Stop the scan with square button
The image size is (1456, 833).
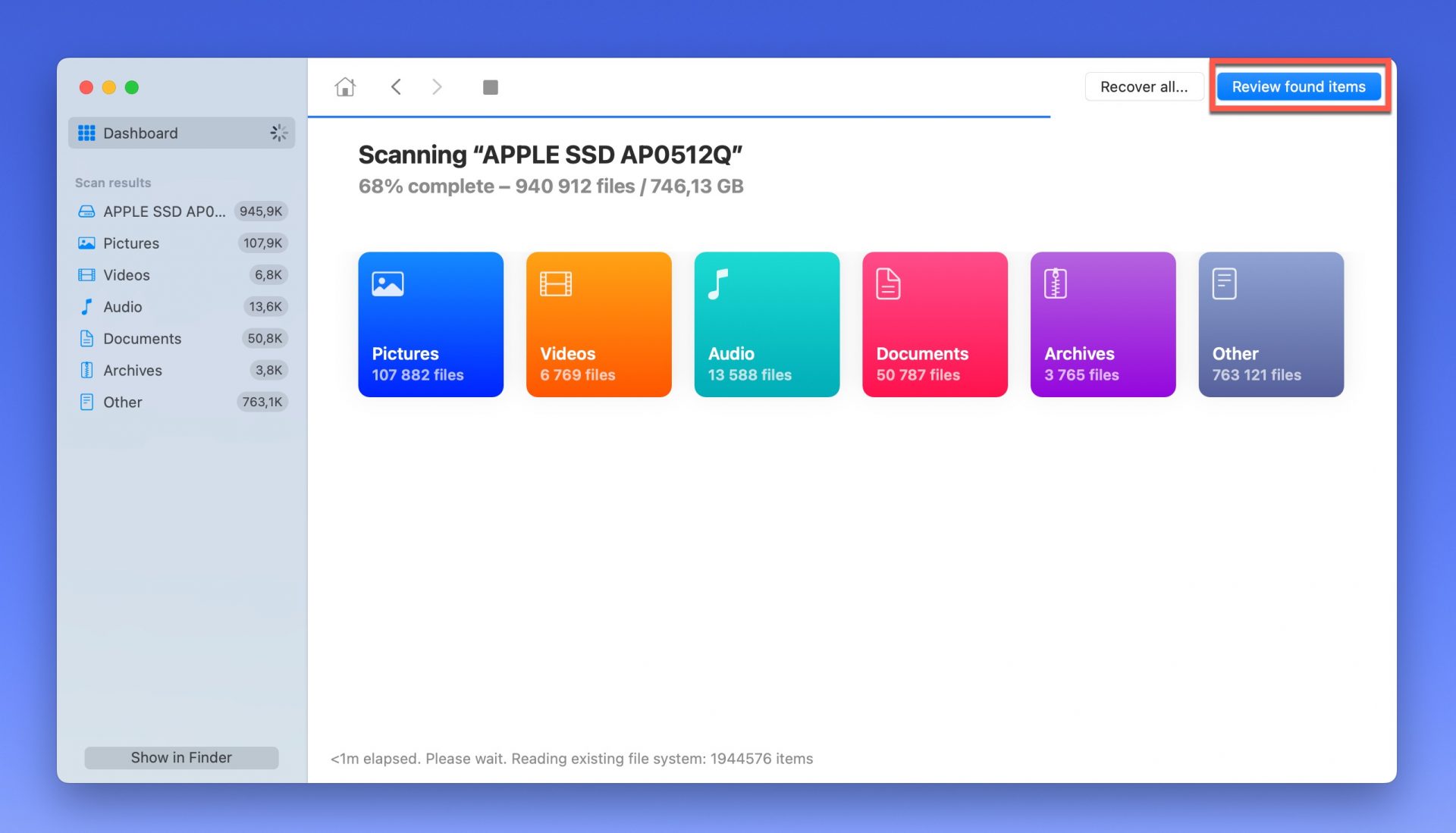491,87
